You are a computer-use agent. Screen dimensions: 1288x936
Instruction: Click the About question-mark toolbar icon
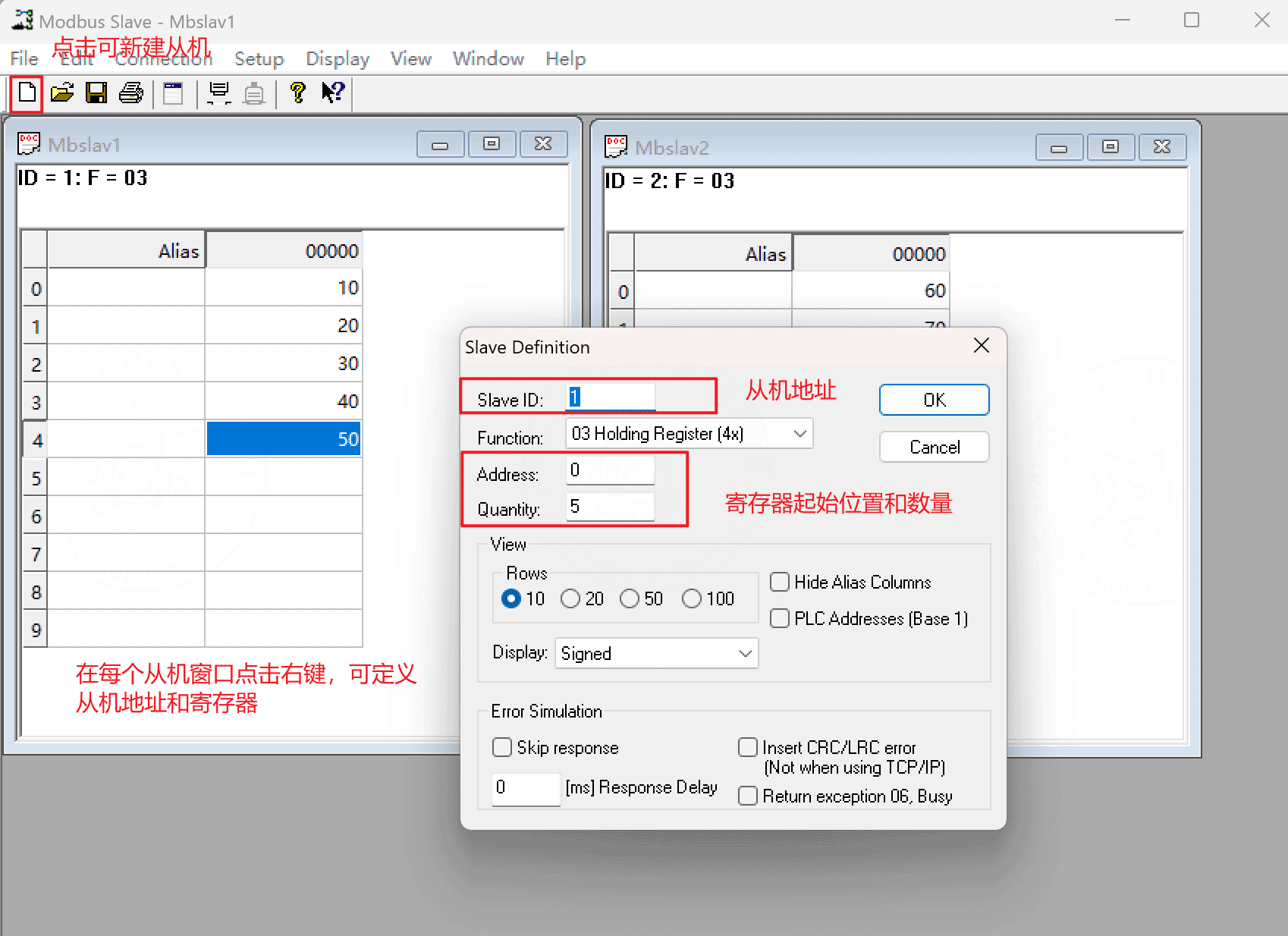coord(298,93)
